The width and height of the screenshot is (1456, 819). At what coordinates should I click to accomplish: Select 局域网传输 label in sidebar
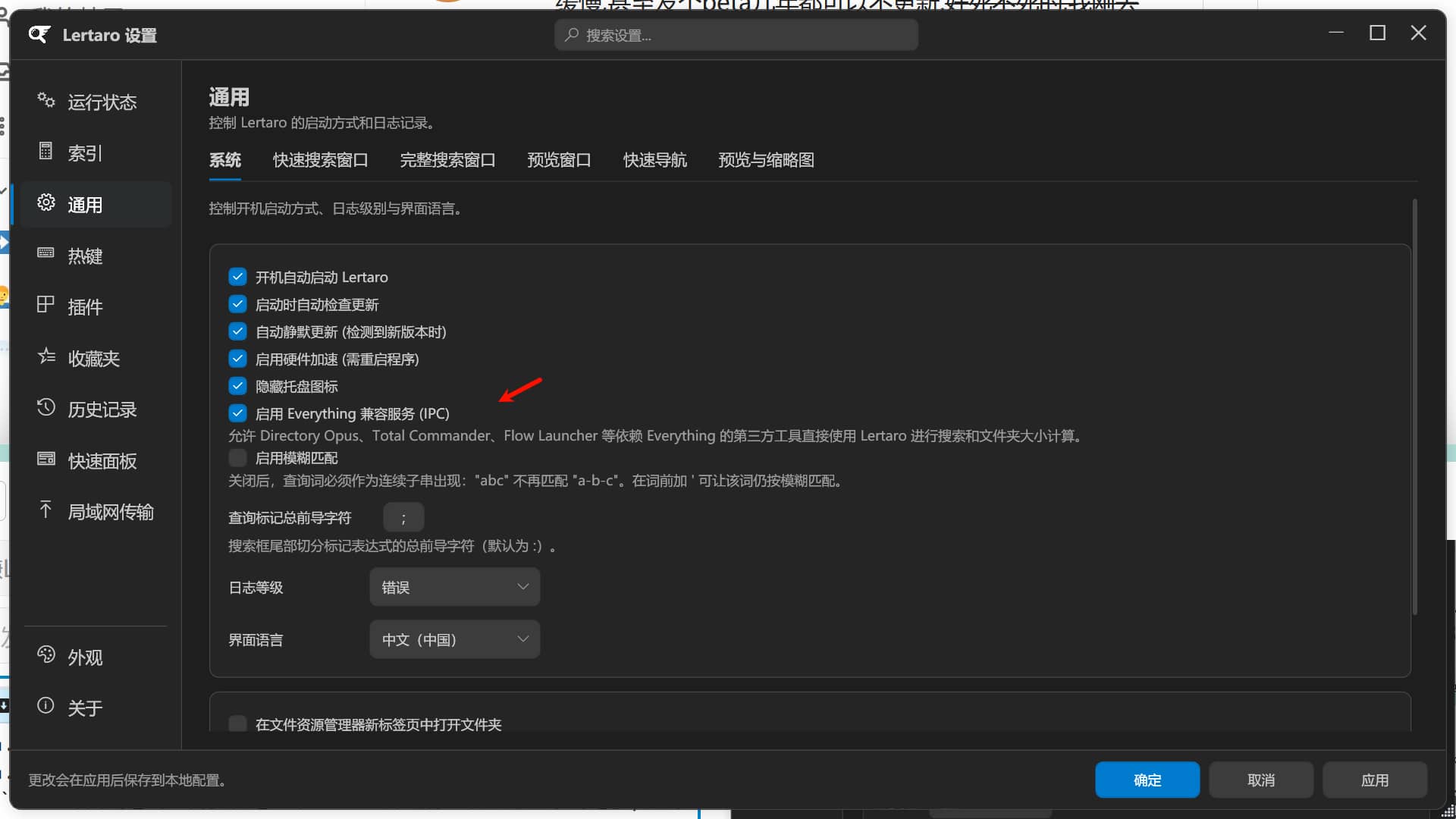pyautogui.click(x=111, y=512)
